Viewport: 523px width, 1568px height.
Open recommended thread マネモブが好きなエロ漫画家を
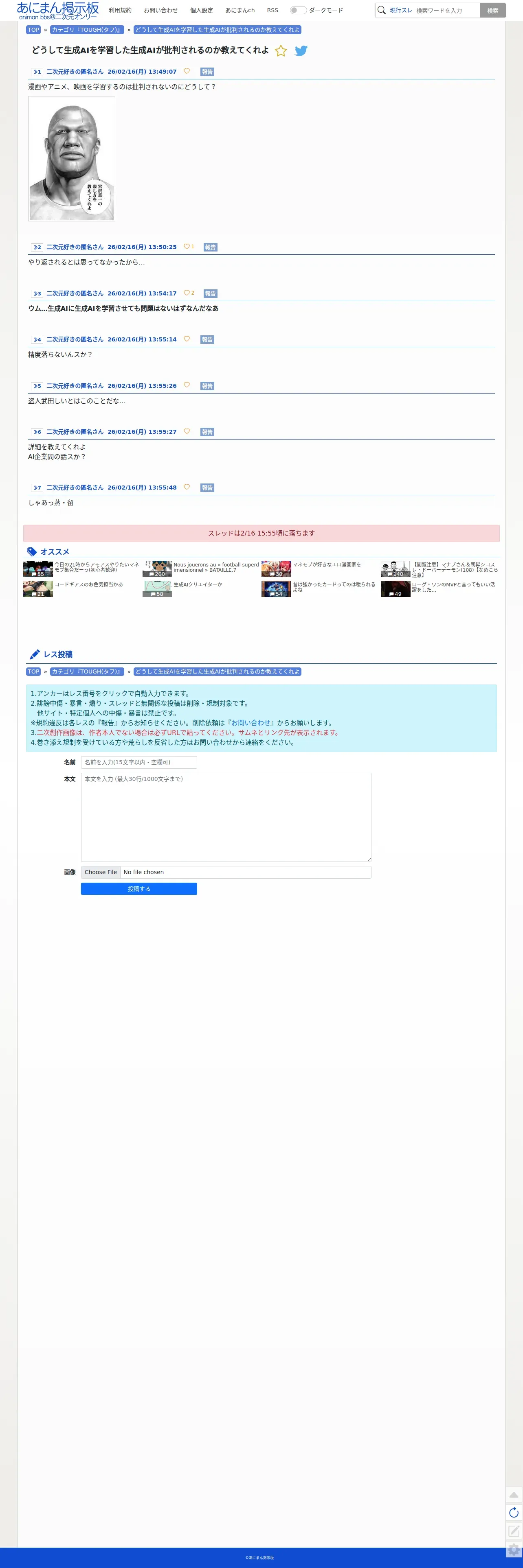point(320,569)
